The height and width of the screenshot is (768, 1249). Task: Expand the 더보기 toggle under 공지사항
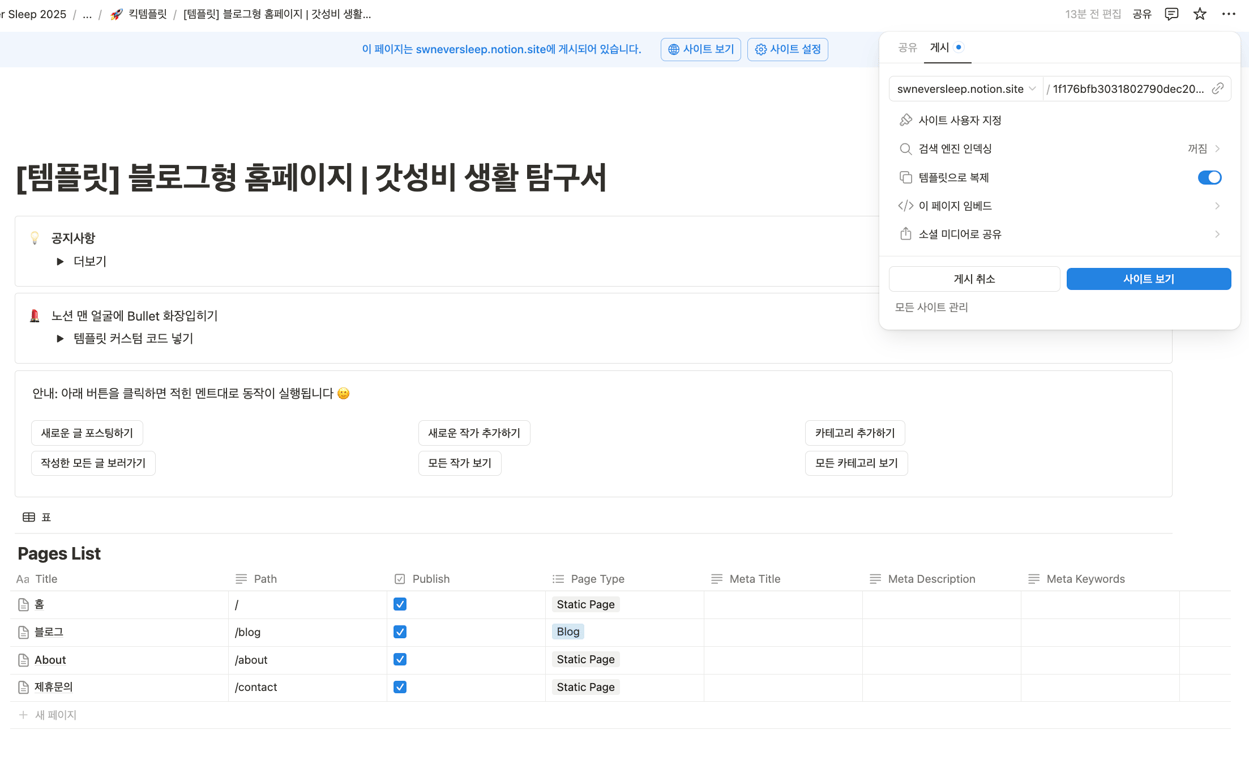point(60,262)
